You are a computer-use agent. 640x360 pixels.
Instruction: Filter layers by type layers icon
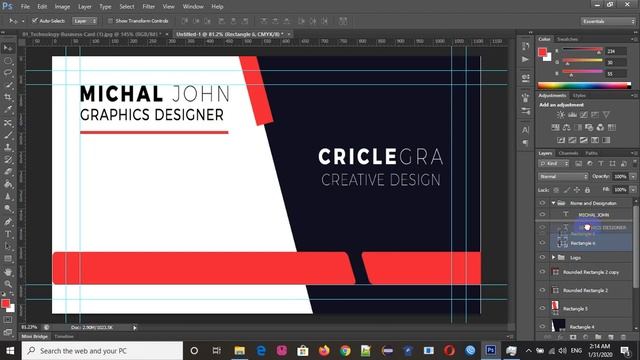[601, 163]
